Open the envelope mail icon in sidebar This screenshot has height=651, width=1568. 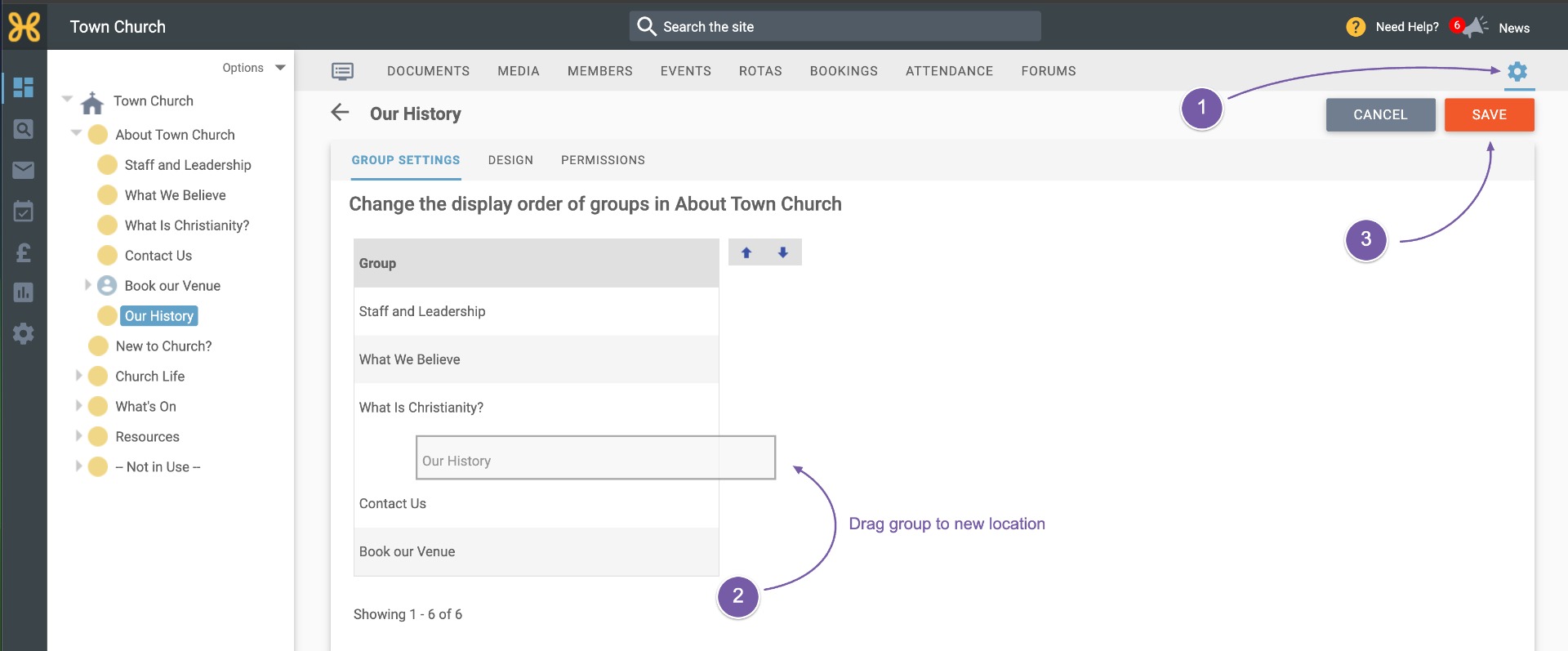click(23, 170)
